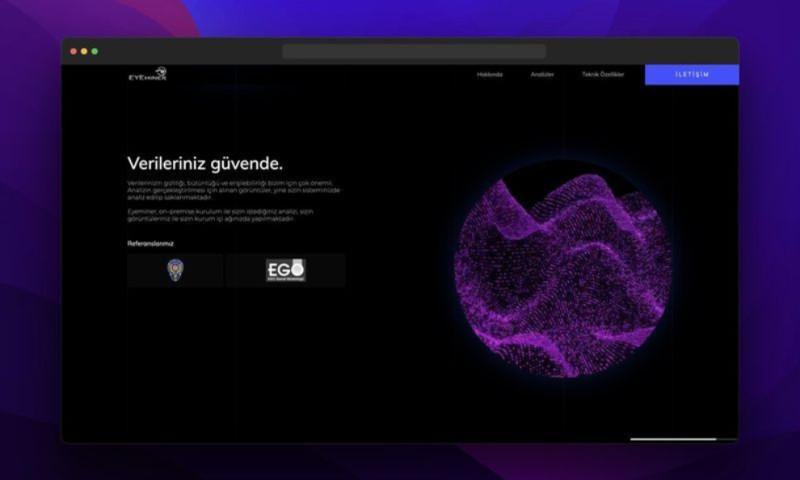
Task: Click the first paragraph about data privacy
Action: pos(233,190)
